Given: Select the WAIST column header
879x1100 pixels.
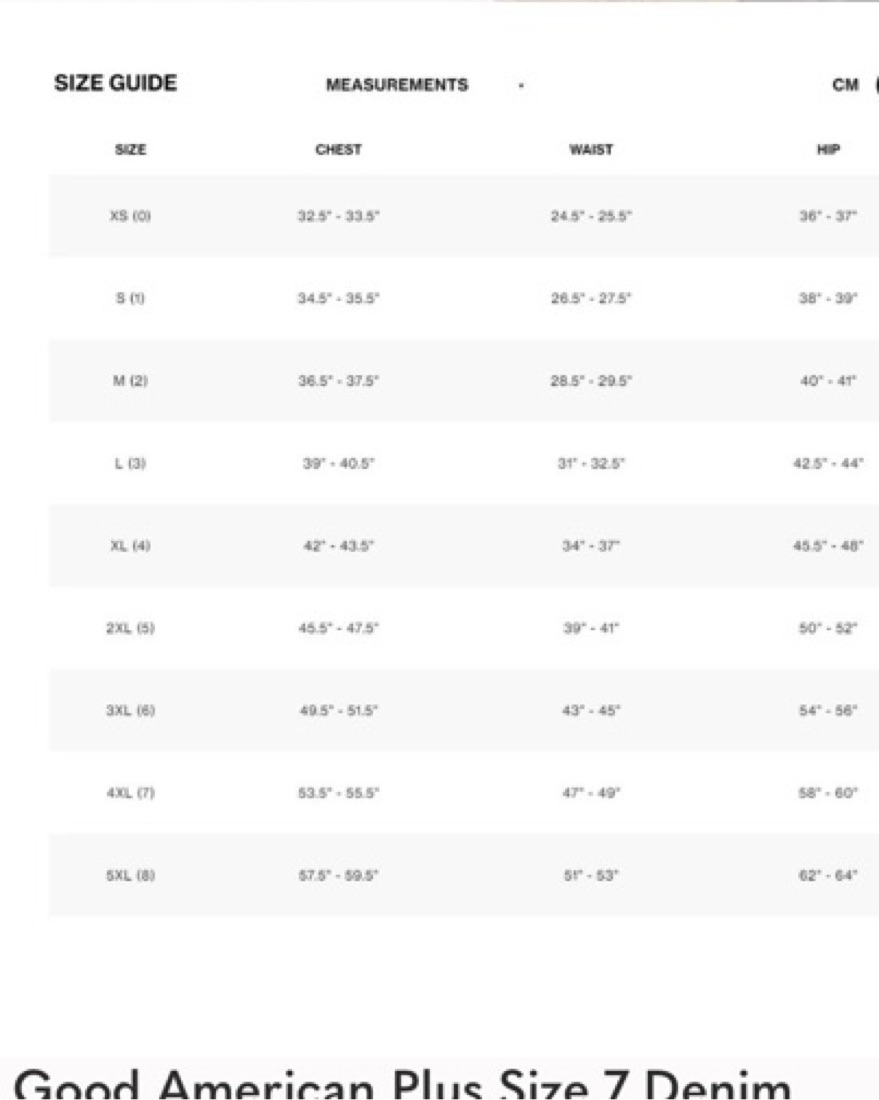Looking at the screenshot, I should click(591, 149).
